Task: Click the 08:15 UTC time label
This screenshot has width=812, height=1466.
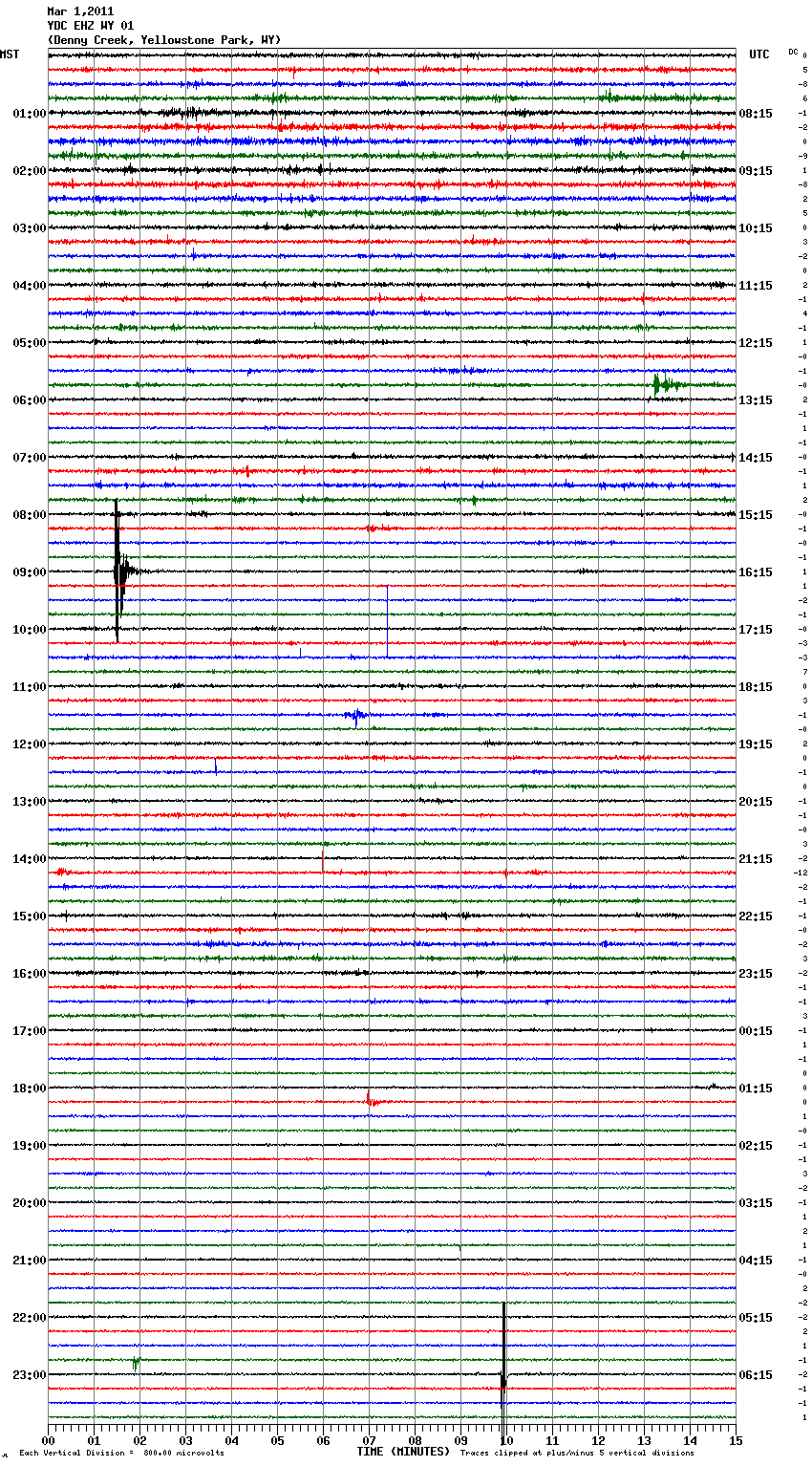Action: pyautogui.click(x=756, y=114)
